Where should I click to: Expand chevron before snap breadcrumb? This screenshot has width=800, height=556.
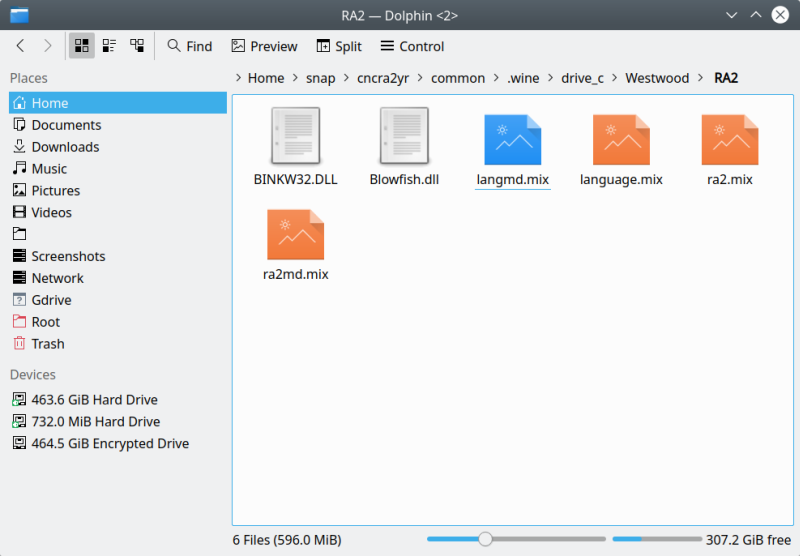click(x=295, y=78)
